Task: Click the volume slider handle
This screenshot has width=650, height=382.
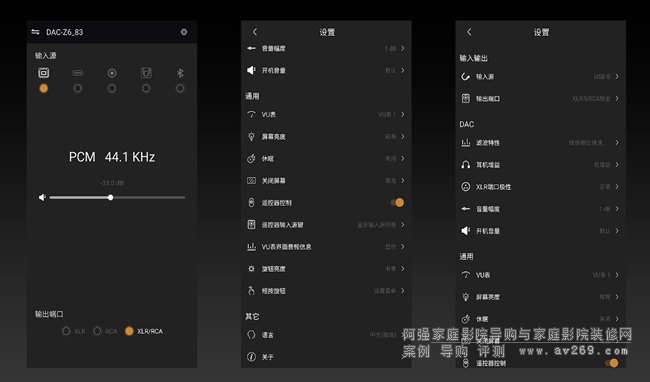Action: (110, 198)
